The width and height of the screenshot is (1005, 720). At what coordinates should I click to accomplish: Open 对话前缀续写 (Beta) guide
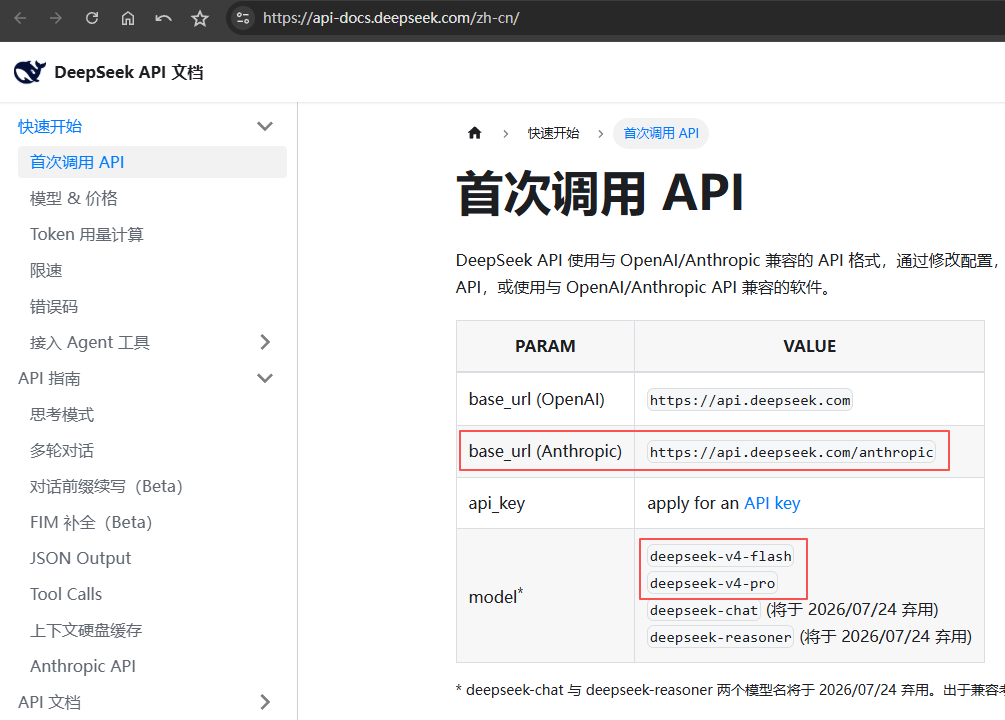tap(106, 487)
